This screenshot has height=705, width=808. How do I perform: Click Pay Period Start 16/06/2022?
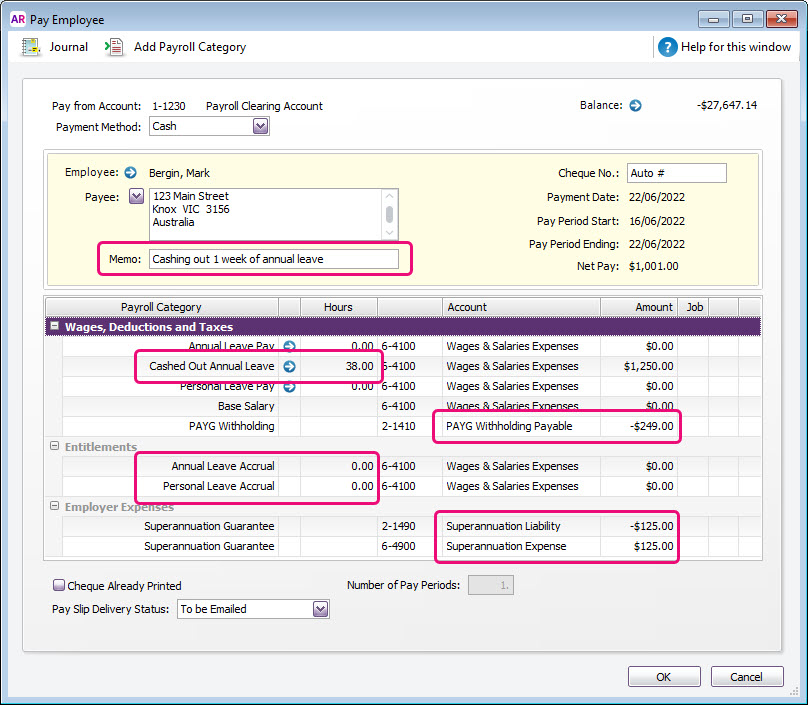(657, 221)
